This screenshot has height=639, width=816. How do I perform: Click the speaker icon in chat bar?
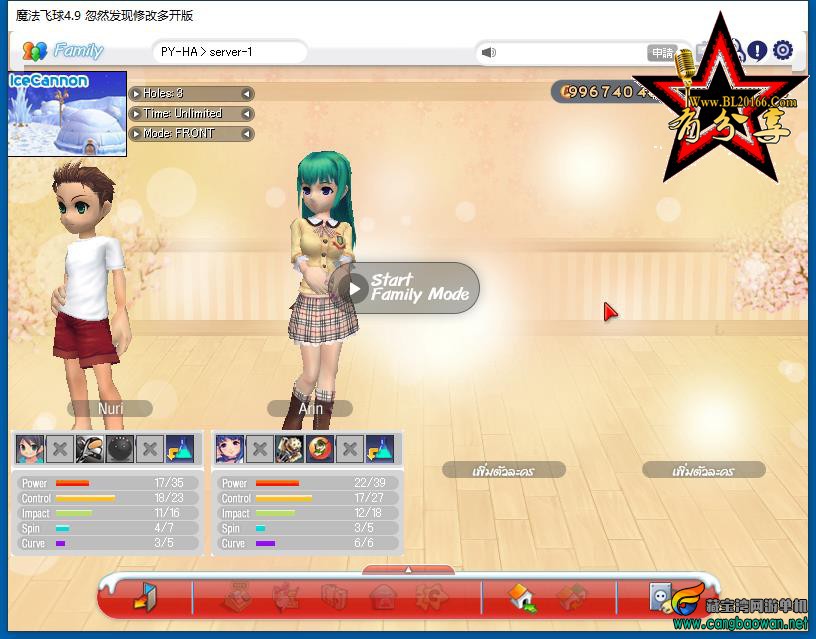[489, 53]
